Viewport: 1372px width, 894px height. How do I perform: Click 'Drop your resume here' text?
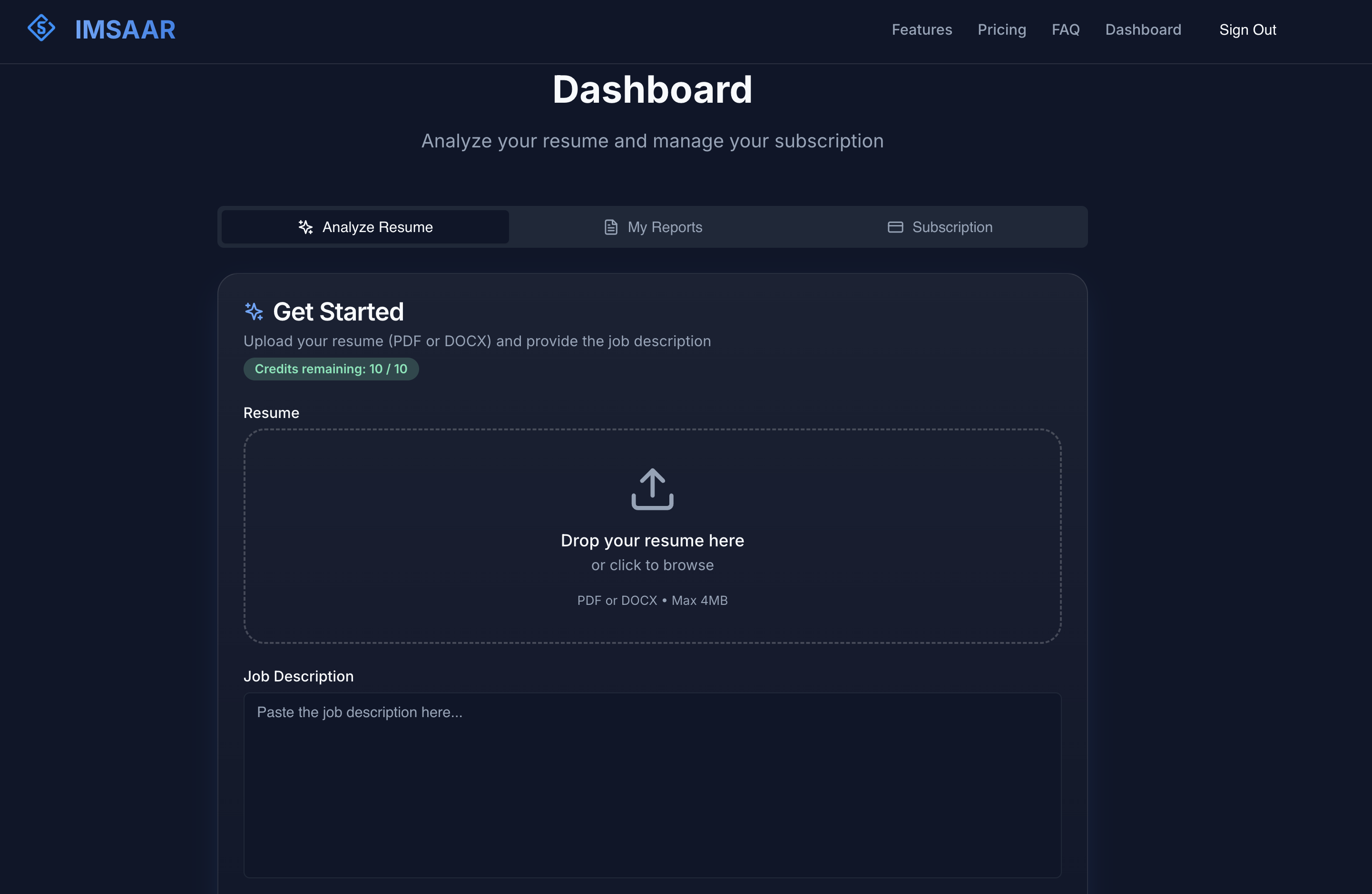tap(652, 541)
